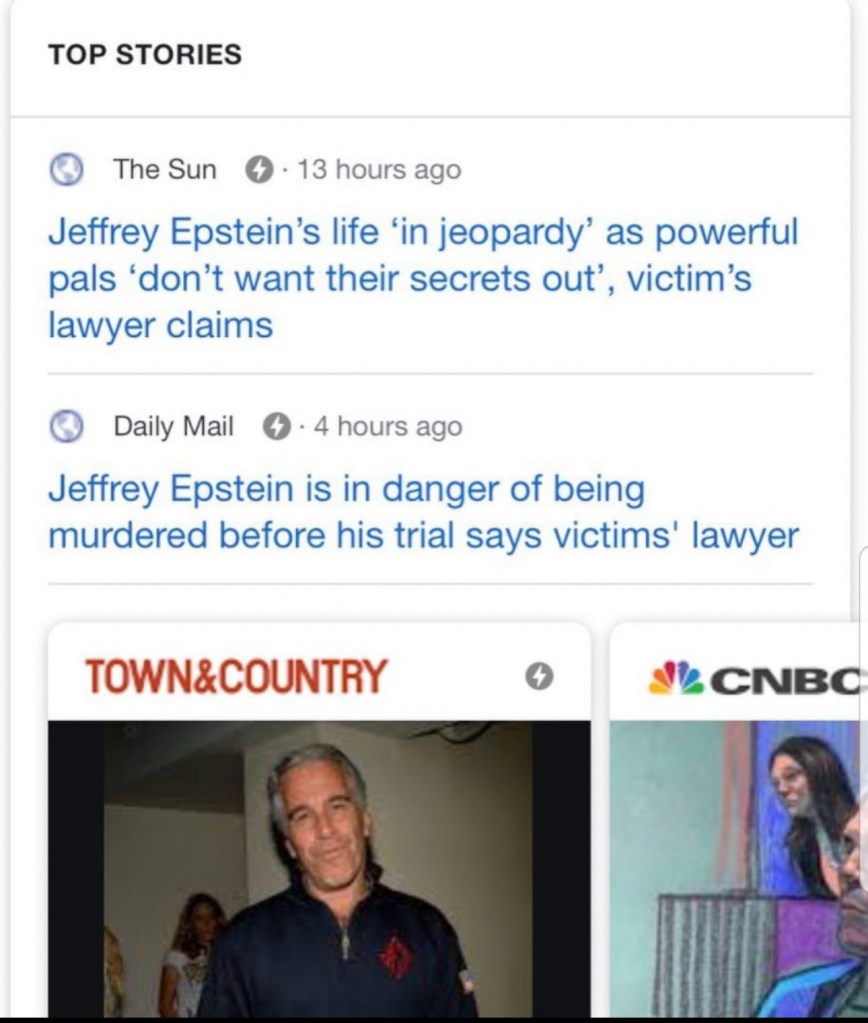Tap the person in the photo's background

[x=192, y=950]
